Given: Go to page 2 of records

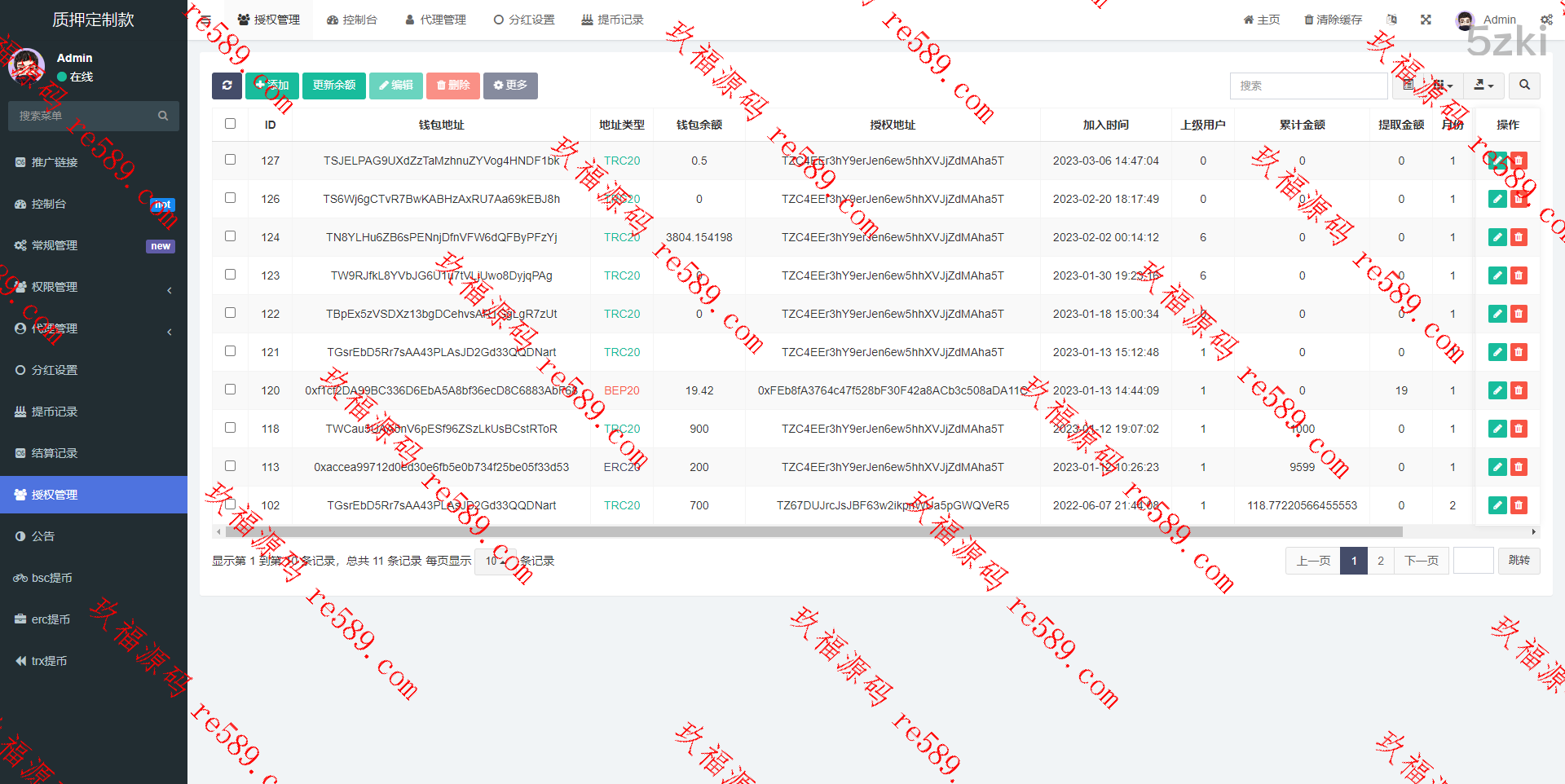Looking at the screenshot, I should click(x=1380, y=561).
